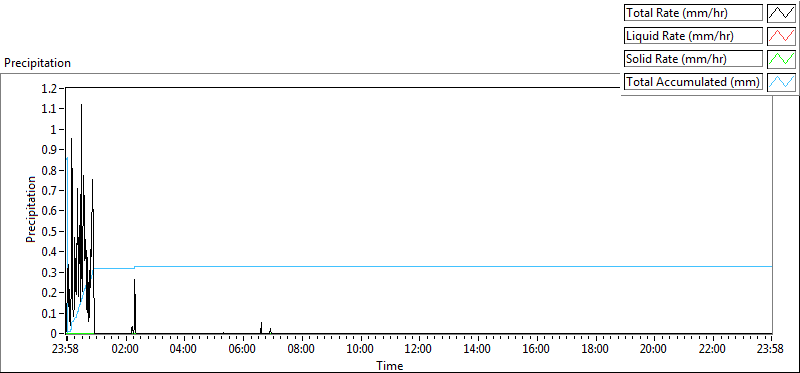Viewport: 800px width, 373px height.
Task: Select the Total Accumulated (mm) legend label
Action: 693,82
